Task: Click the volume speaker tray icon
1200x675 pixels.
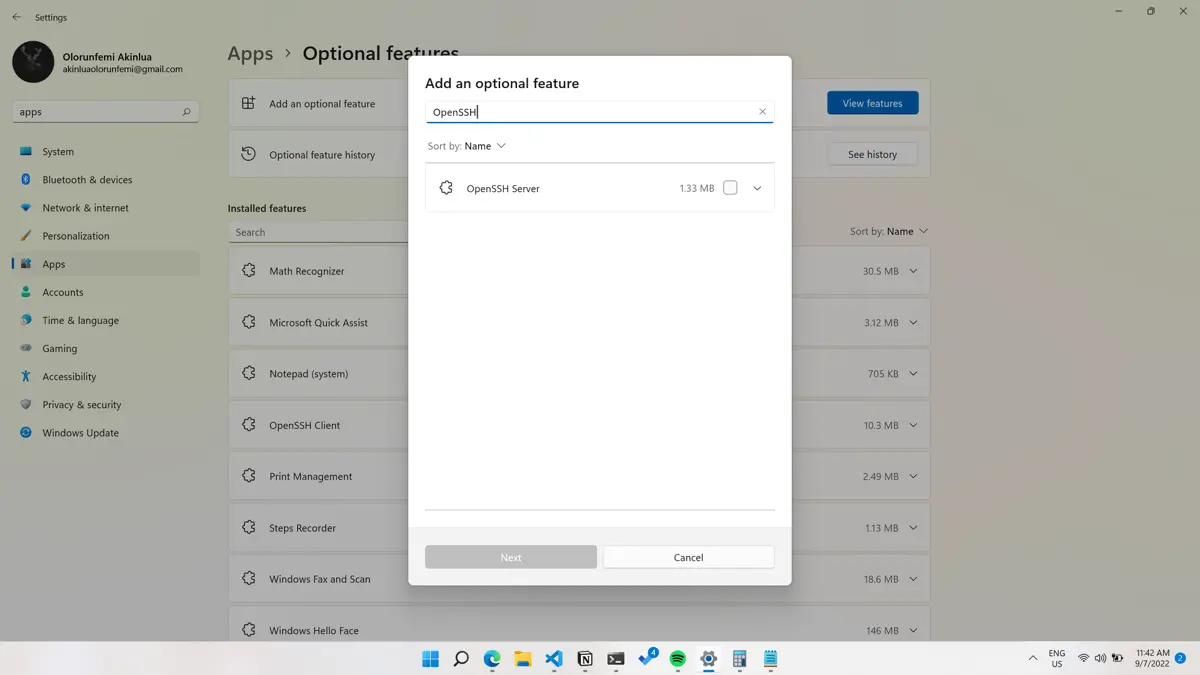Action: (1100, 659)
